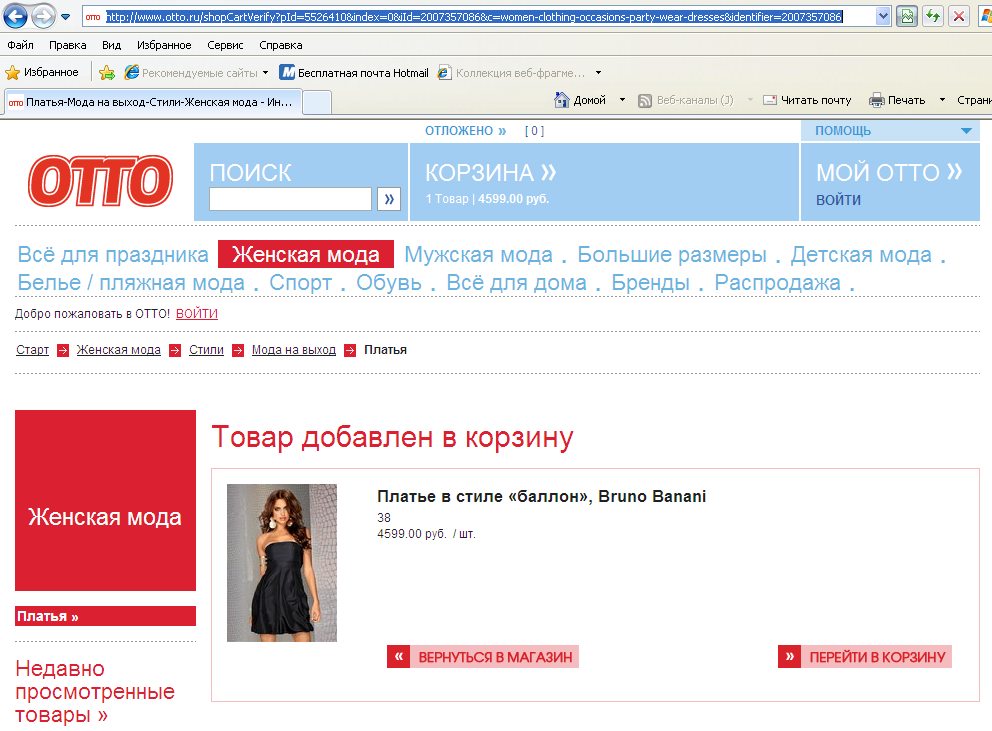Screen dimensions: 992x731
Task: Open the Сервис menu
Action: pos(225,45)
